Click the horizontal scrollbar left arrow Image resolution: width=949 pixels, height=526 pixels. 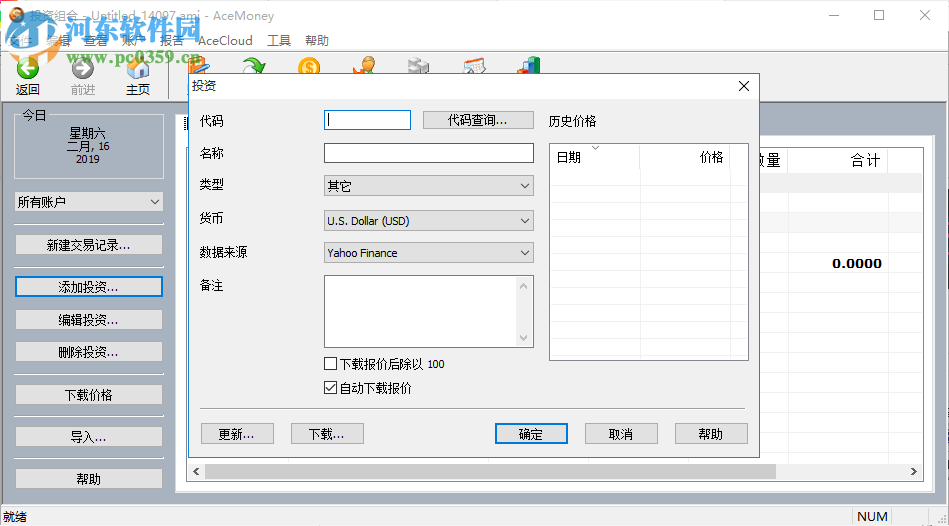click(x=196, y=472)
